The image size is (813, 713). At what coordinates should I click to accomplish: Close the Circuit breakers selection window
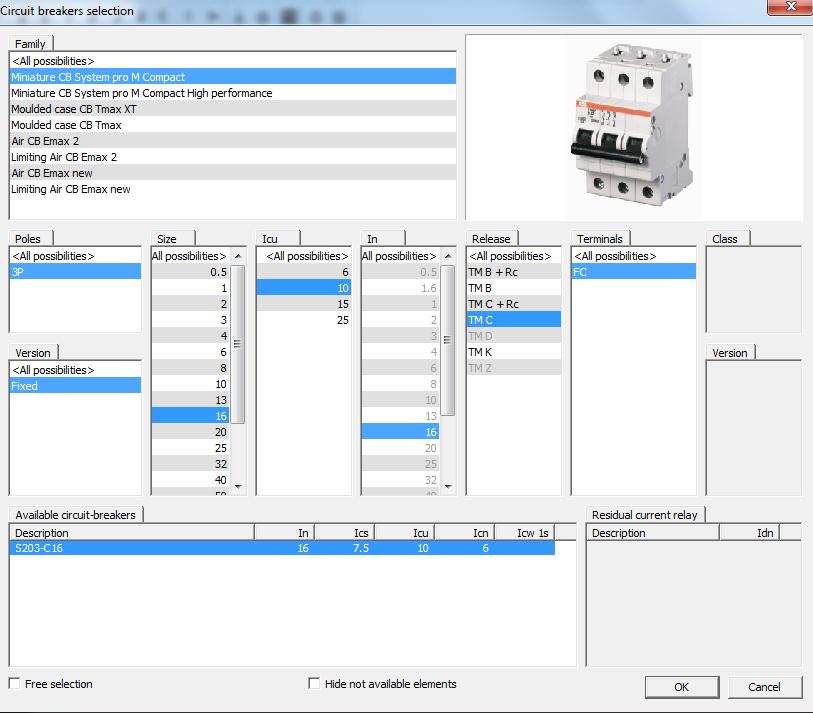[790, 7]
